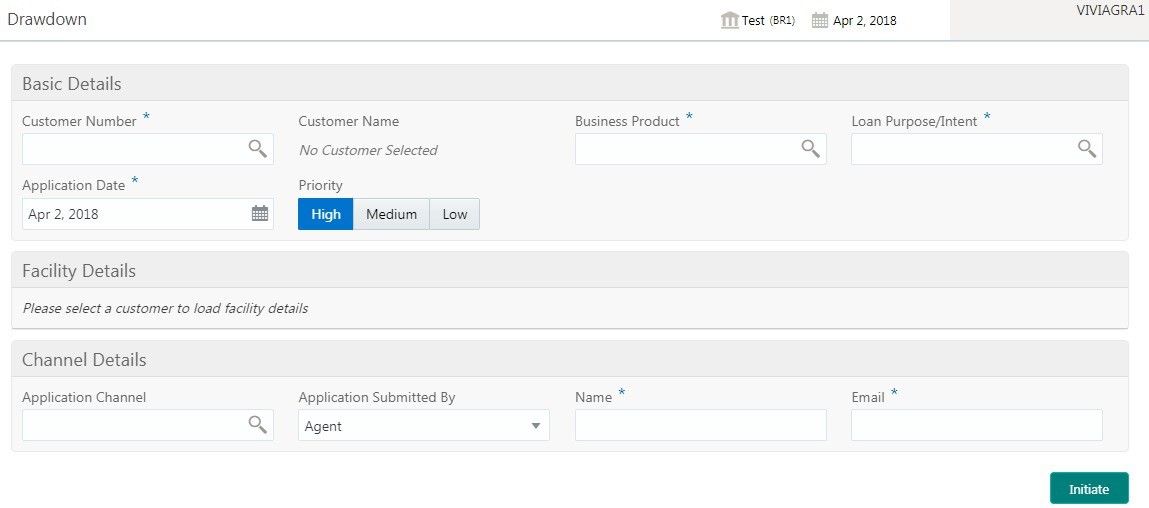
Task: Focus the Business Product input field
Action: tap(686, 149)
